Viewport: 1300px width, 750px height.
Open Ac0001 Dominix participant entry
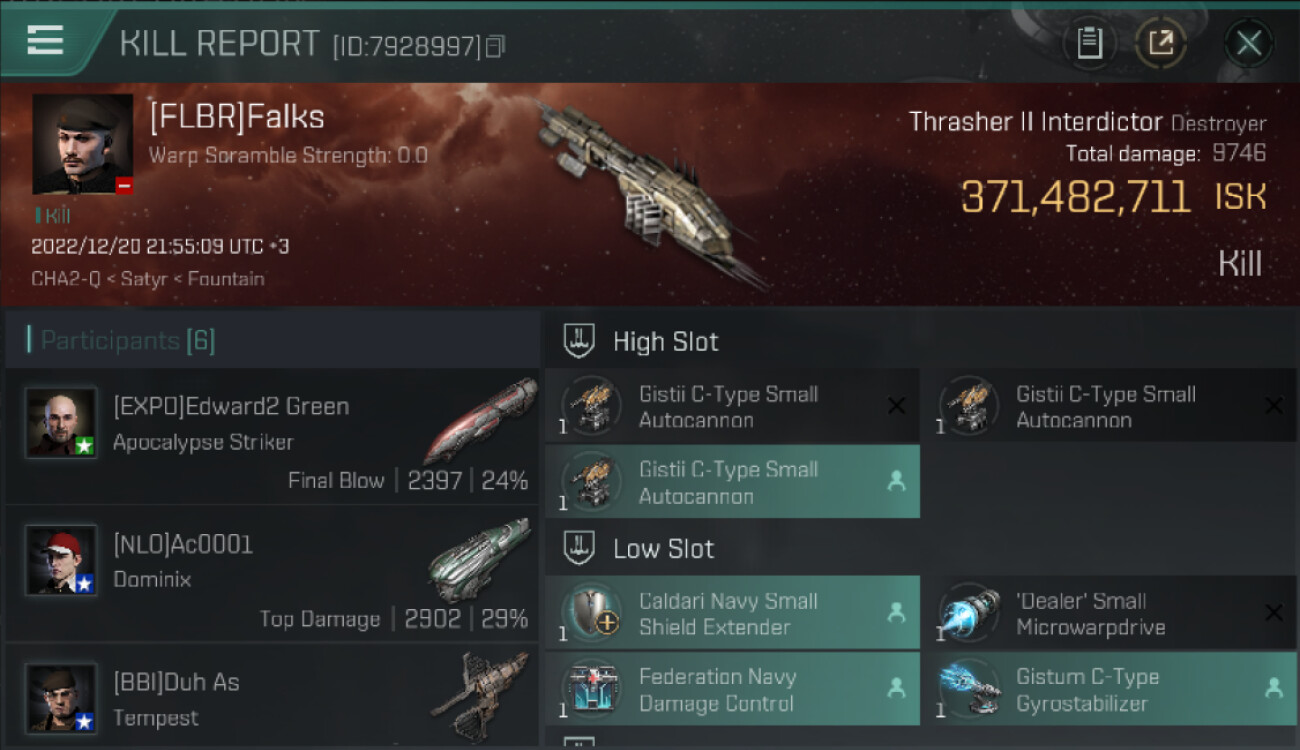tap(272, 574)
